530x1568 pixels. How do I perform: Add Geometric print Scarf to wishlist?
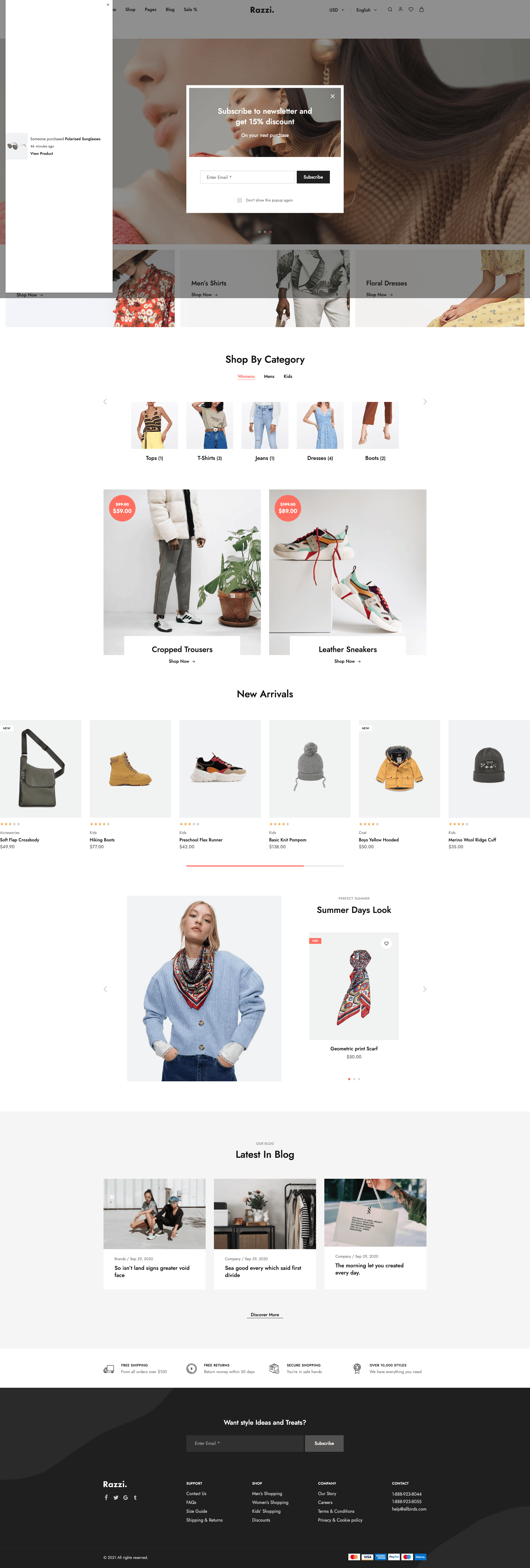tap(386, 944)
